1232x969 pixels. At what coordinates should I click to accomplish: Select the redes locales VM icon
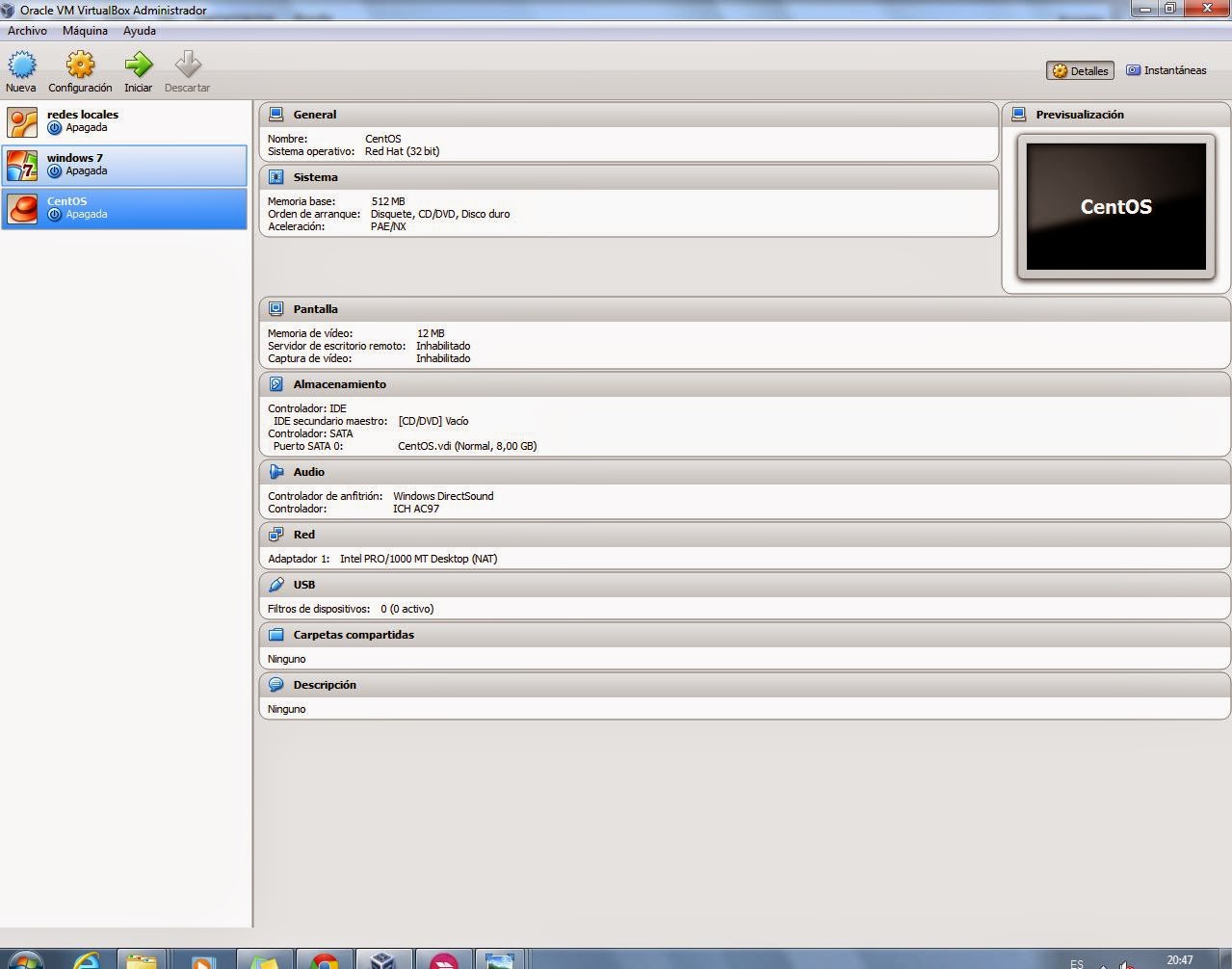coord(22,122)
